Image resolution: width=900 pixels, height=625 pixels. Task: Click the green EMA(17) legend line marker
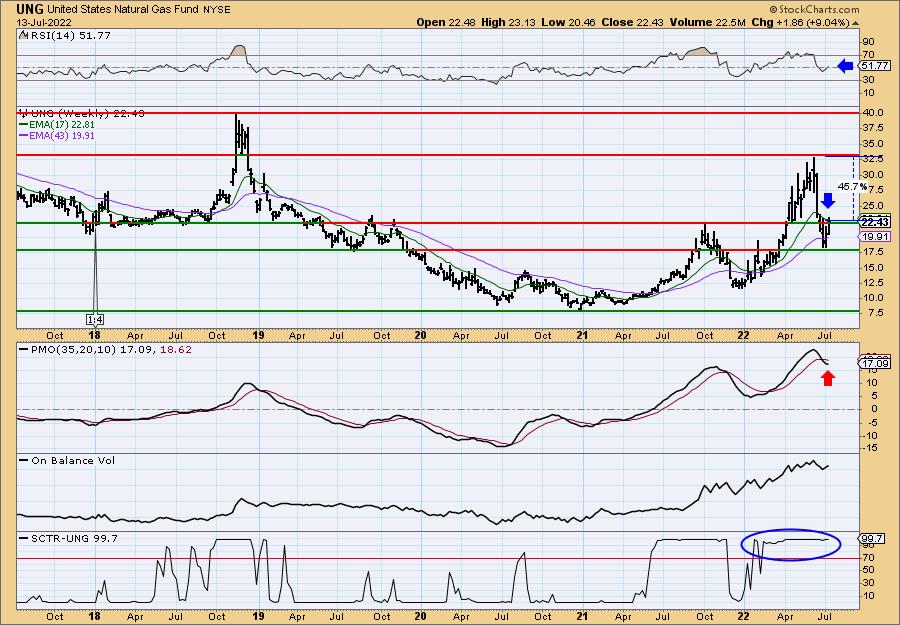(23, 125)
